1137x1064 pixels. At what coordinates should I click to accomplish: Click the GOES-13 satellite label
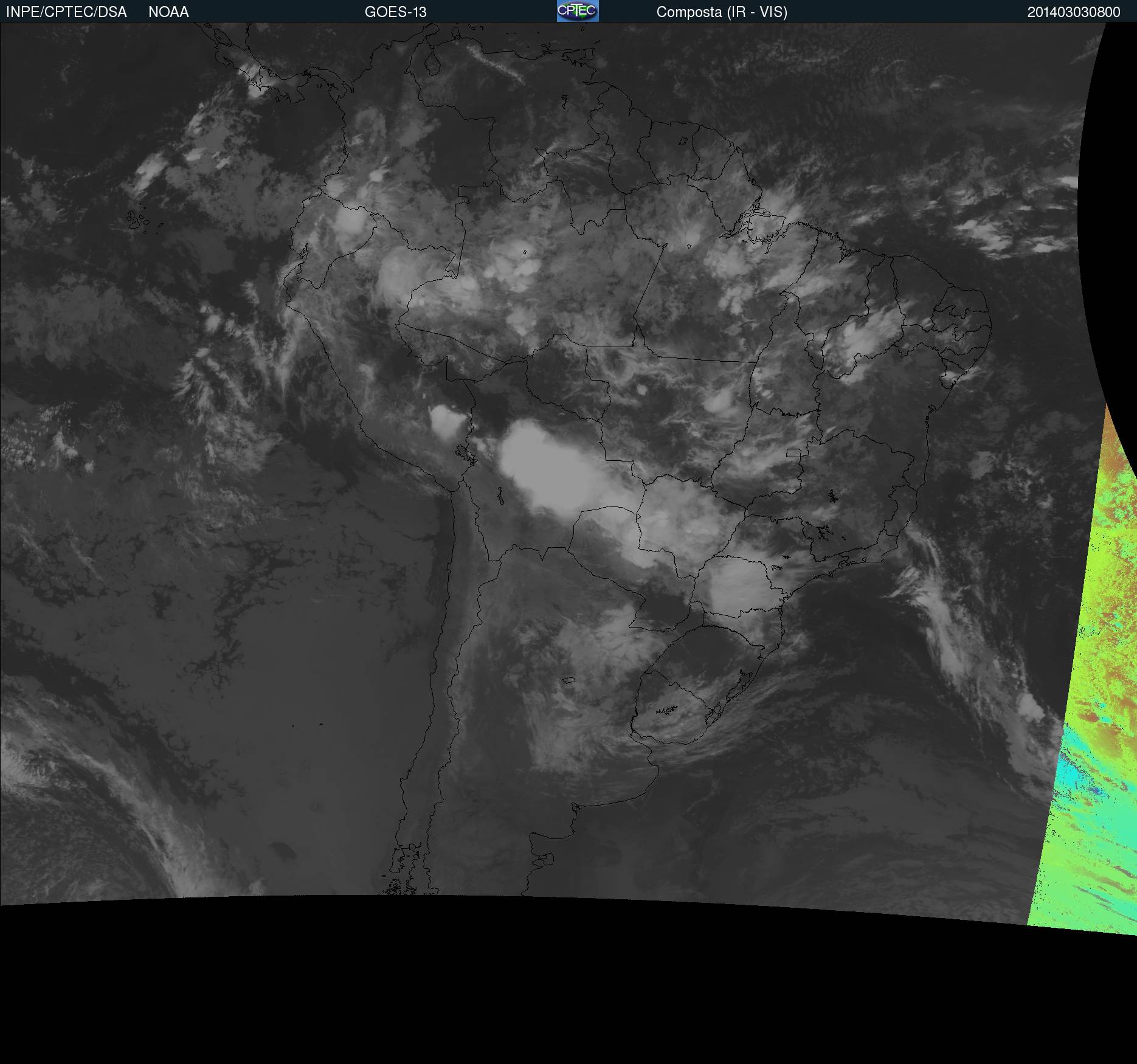click(396, 12)
